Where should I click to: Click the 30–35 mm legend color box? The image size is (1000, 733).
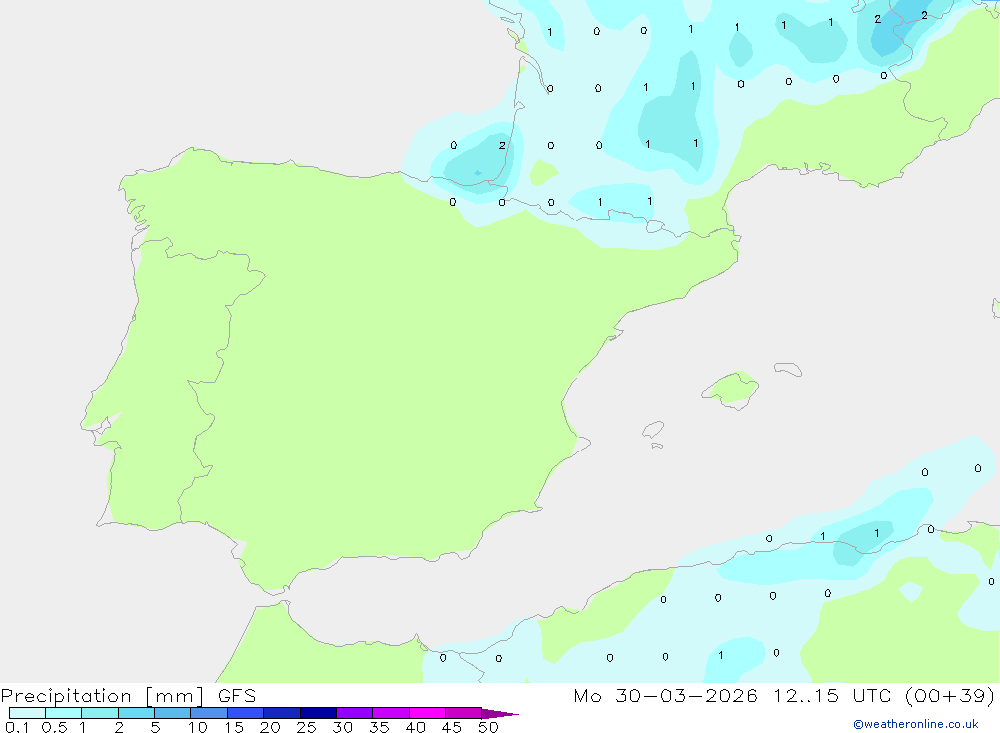[354, 713]
